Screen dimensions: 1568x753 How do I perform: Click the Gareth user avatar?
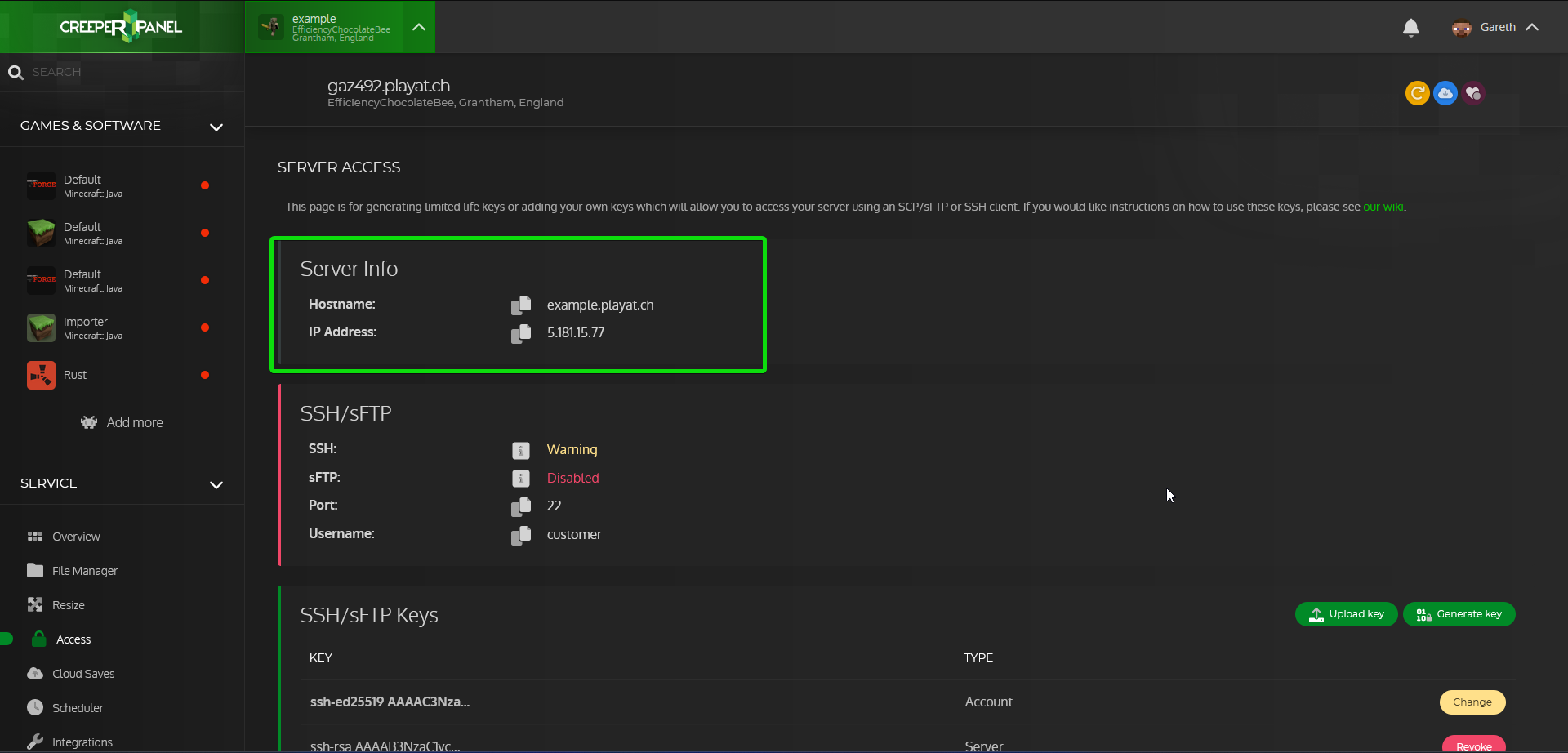[1461, 28]
